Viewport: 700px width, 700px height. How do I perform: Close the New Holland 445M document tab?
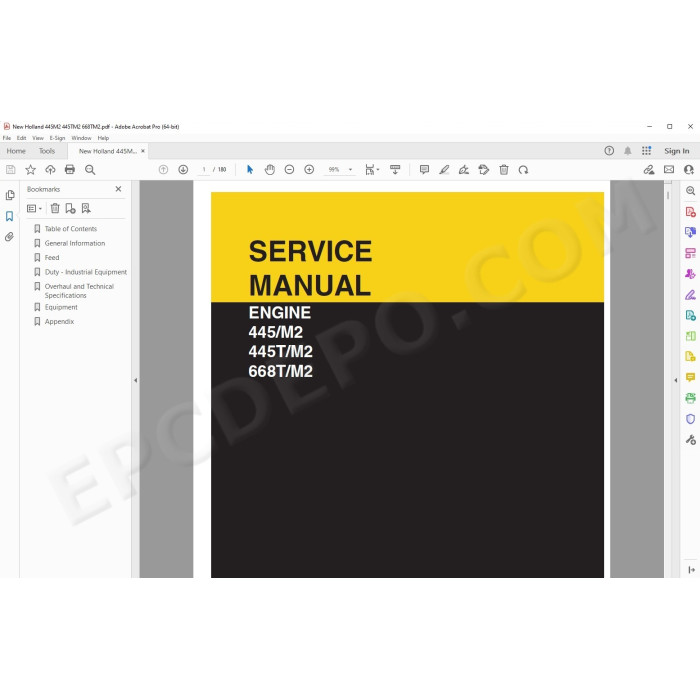coord(143,151)
